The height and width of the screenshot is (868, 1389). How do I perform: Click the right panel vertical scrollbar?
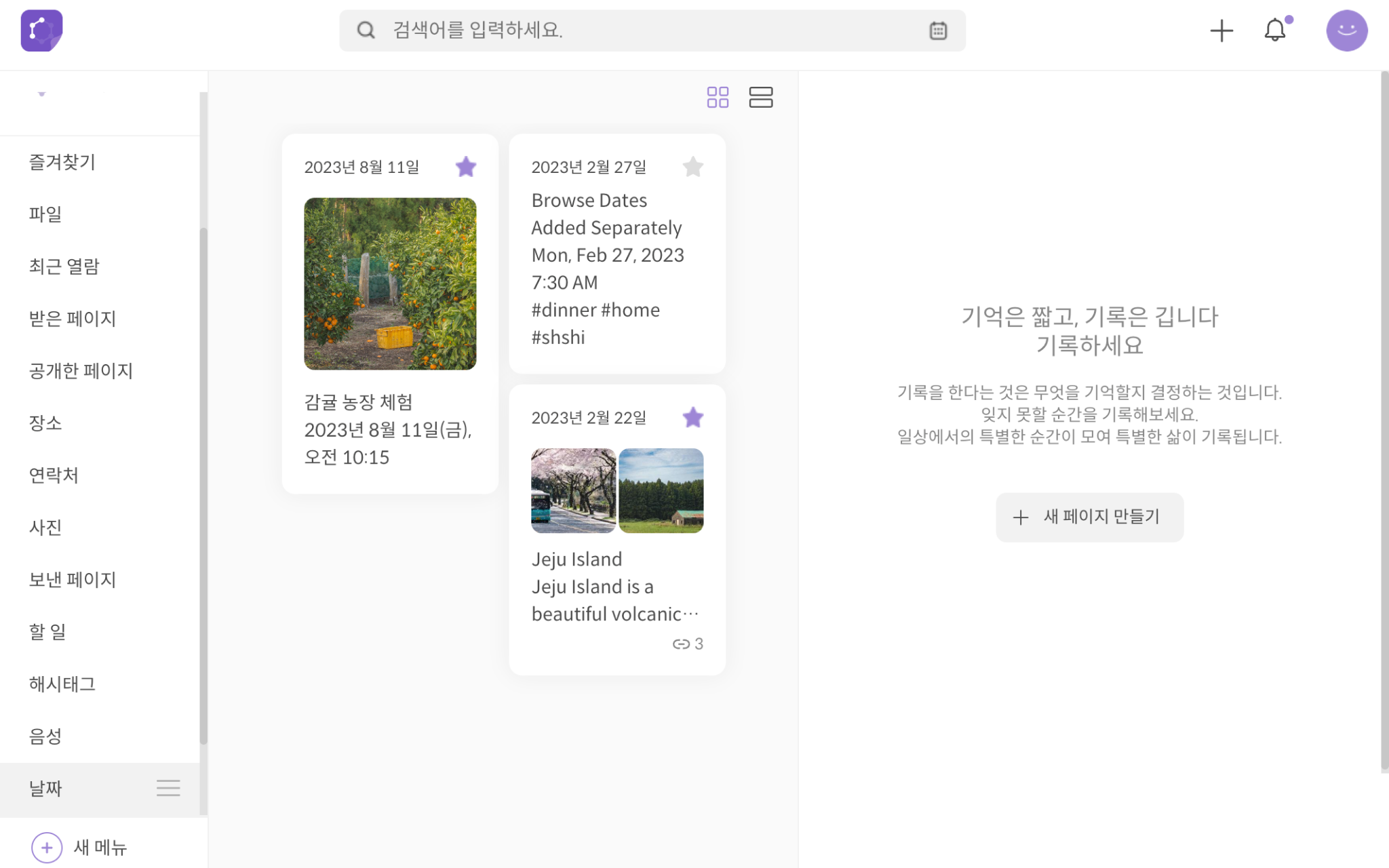pyautogui.click(x=1384, y=420)
